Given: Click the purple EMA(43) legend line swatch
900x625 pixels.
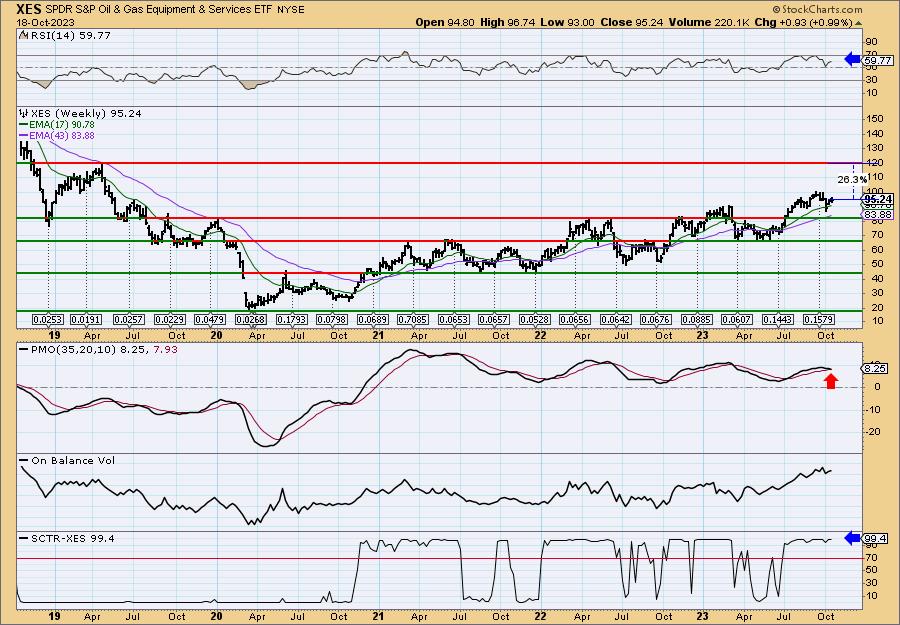Looking at the screenshot, I should pos(22,135).
